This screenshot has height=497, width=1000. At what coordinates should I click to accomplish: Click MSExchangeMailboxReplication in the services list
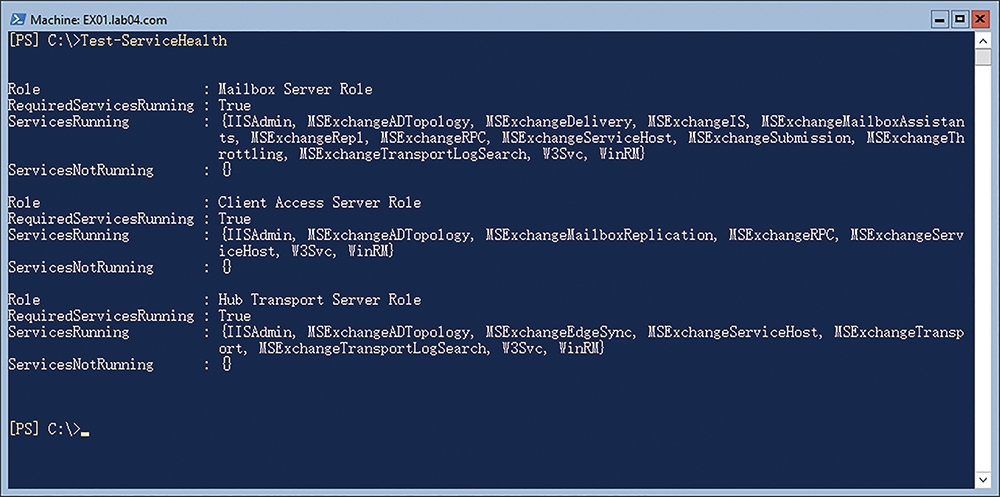599,235
